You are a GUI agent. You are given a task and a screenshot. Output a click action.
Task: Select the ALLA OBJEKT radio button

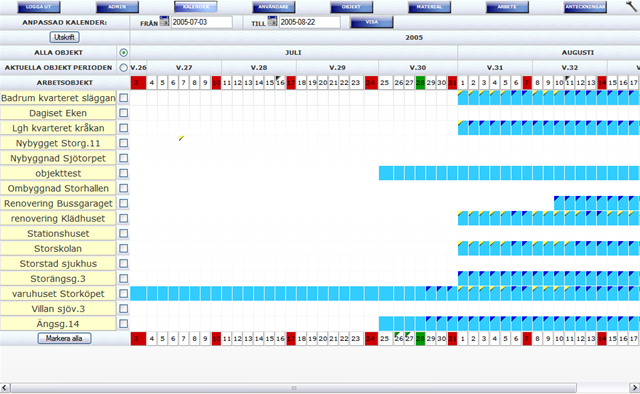pos(123,53)
